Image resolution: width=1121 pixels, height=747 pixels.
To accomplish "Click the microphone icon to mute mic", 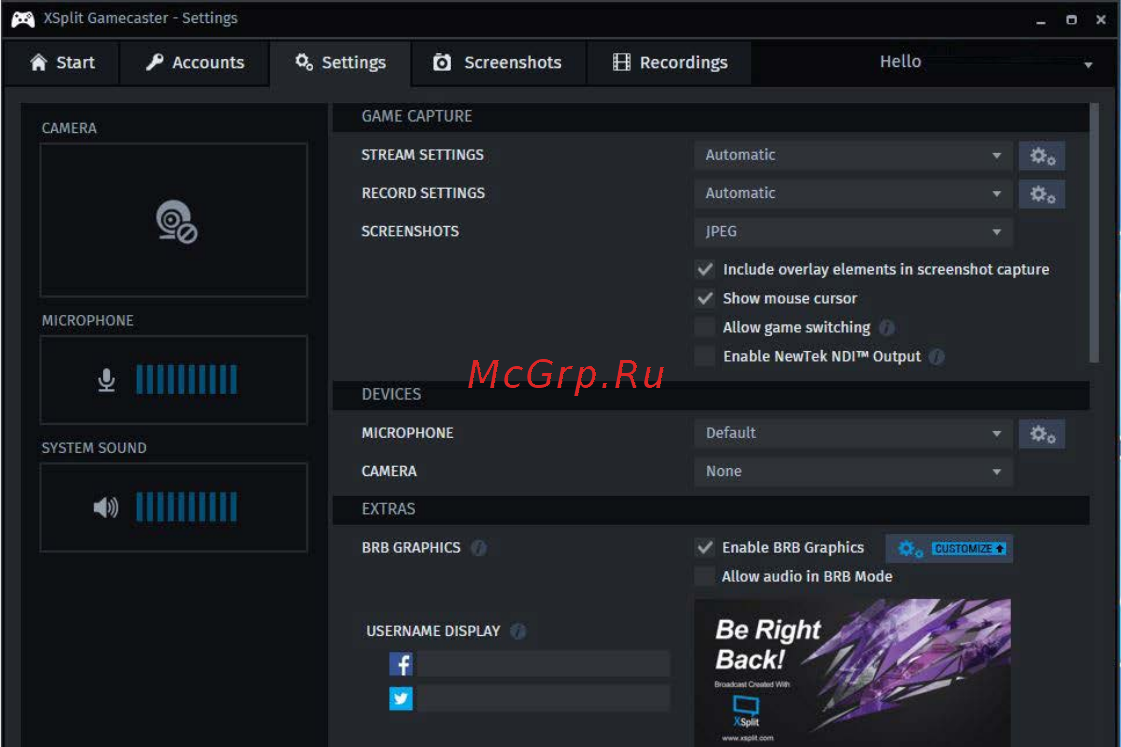I will (x=107, y=380).
